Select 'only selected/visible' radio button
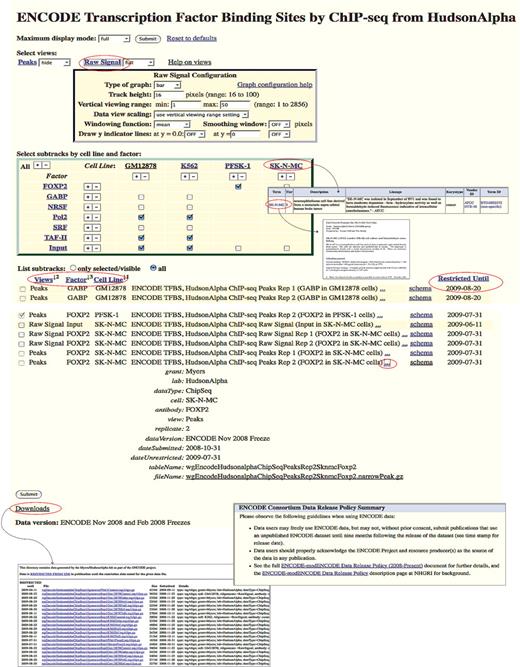This screenshot has height=667, width=520. tap(73, 268)
